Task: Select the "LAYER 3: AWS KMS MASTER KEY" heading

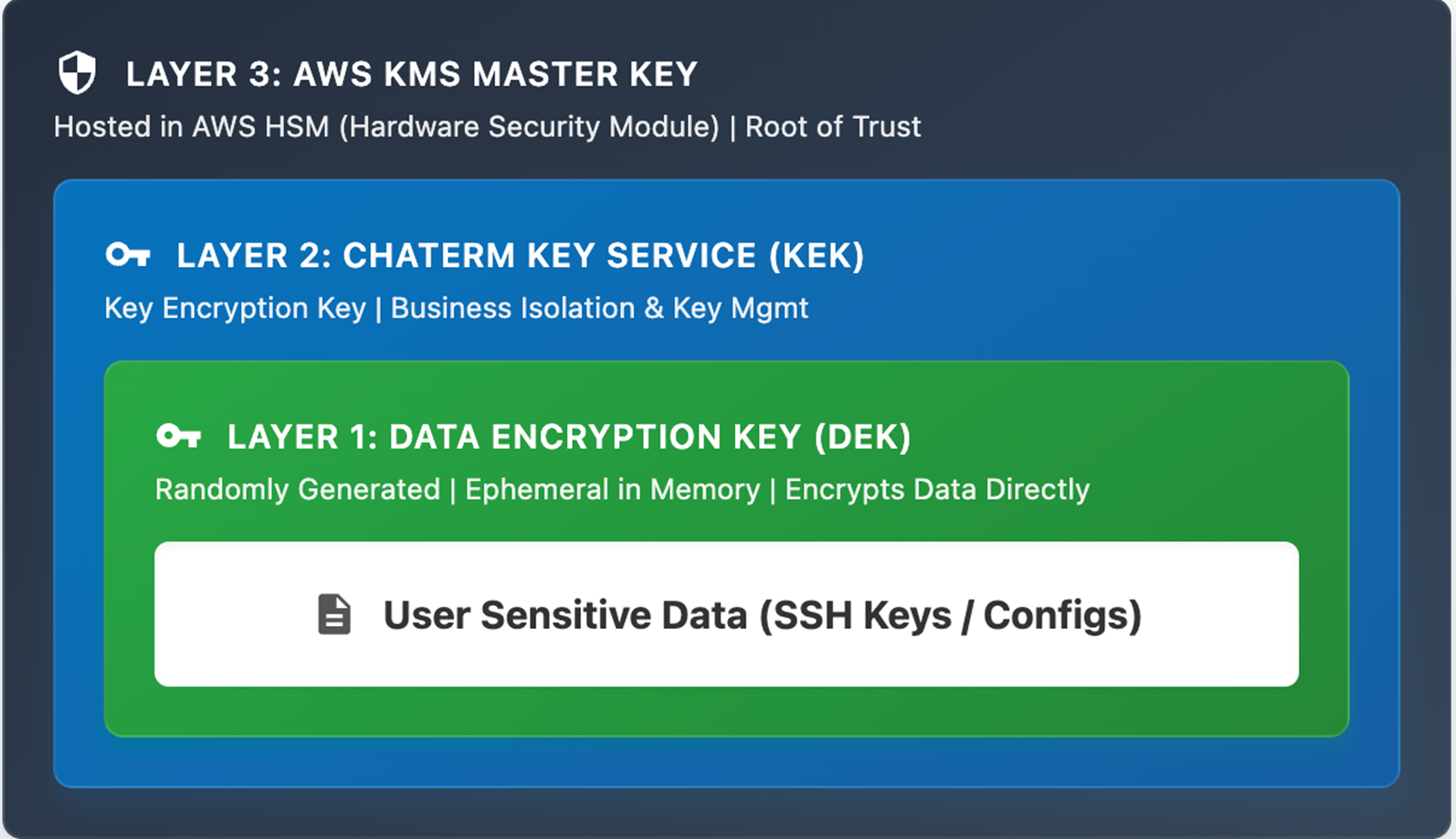Action: pyautogui.click(x=411, y=74)
